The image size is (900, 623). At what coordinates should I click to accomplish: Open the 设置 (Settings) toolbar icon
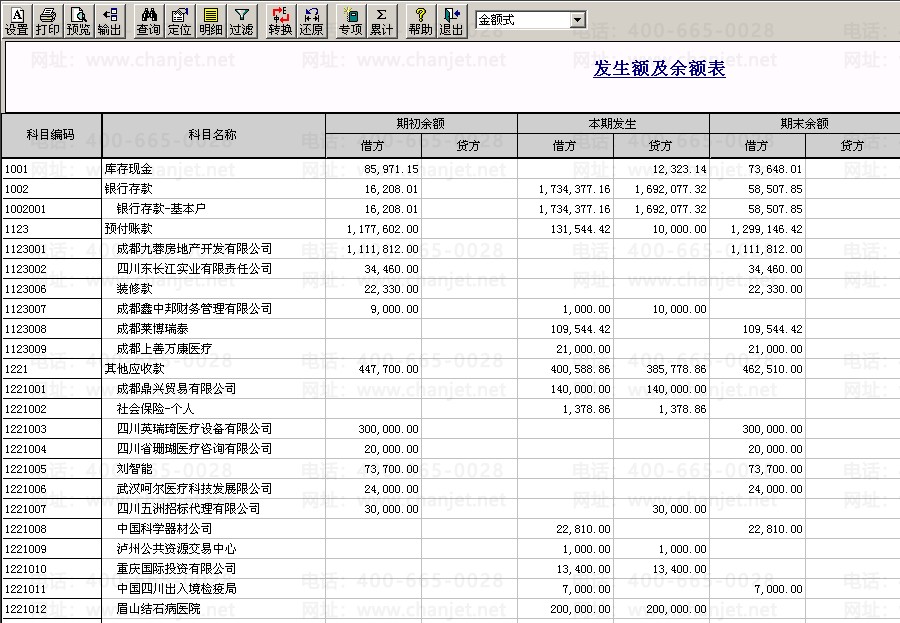point(17,20)
